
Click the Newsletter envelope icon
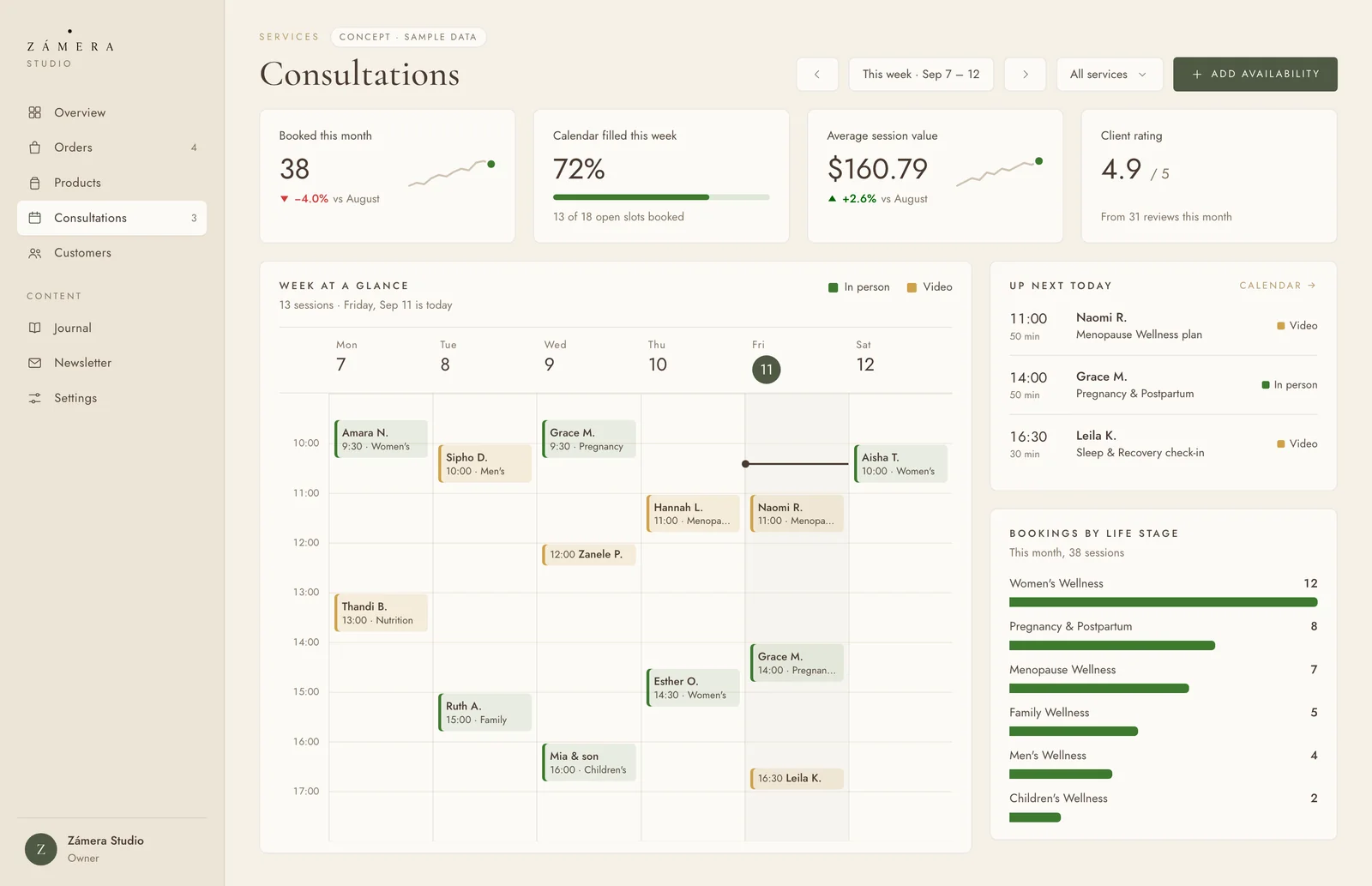pos(34,363)
